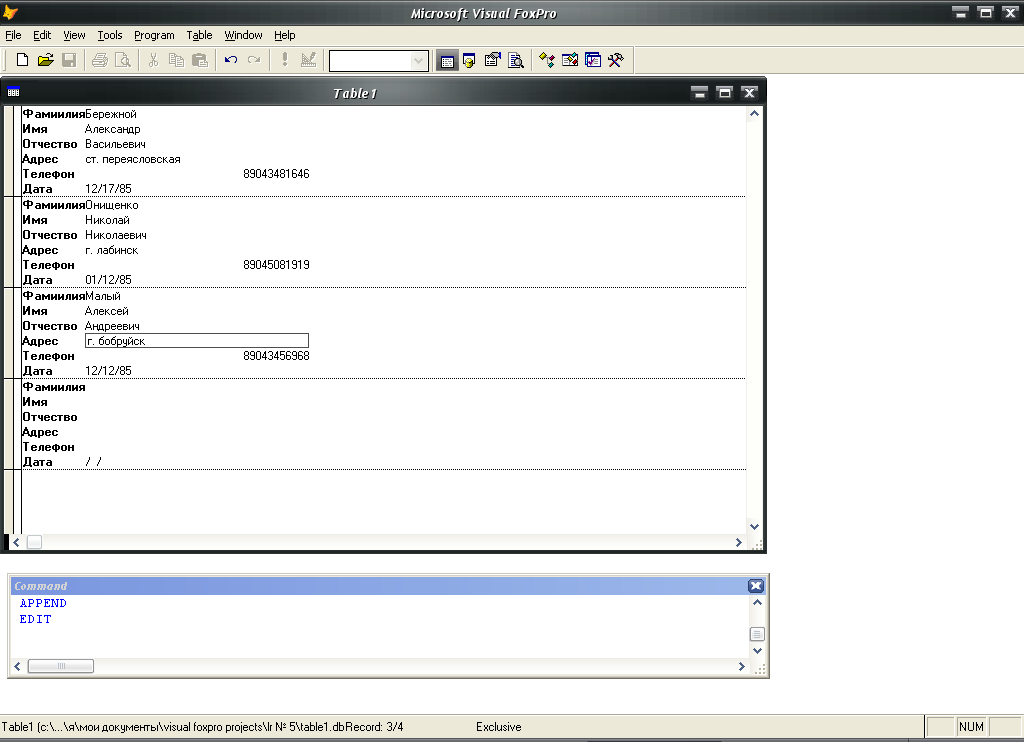The height and width of the screenshot is (742, 1024).
Task: Click the patronymic Андреевич
Action: click(112, 326)
